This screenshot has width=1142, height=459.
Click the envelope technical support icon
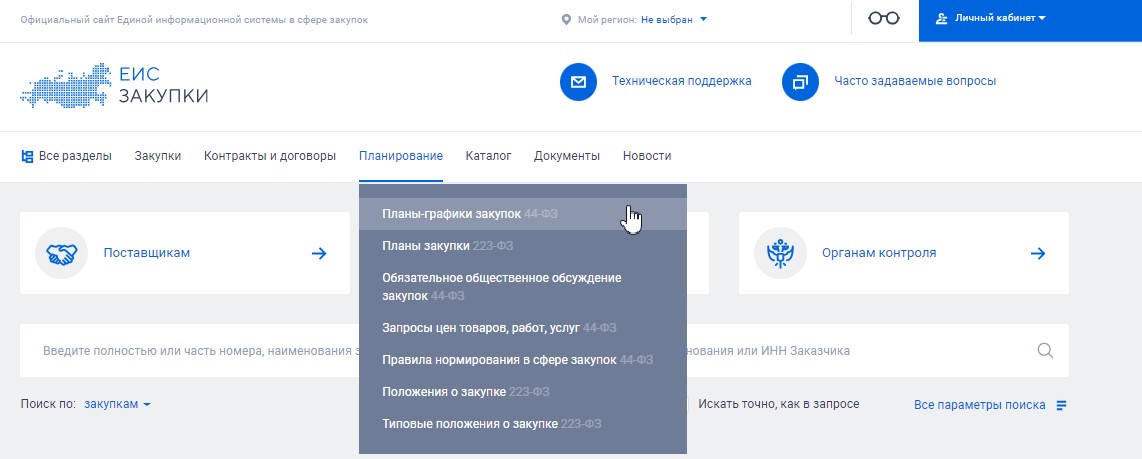pyautogui.click(x=578, y=82)
